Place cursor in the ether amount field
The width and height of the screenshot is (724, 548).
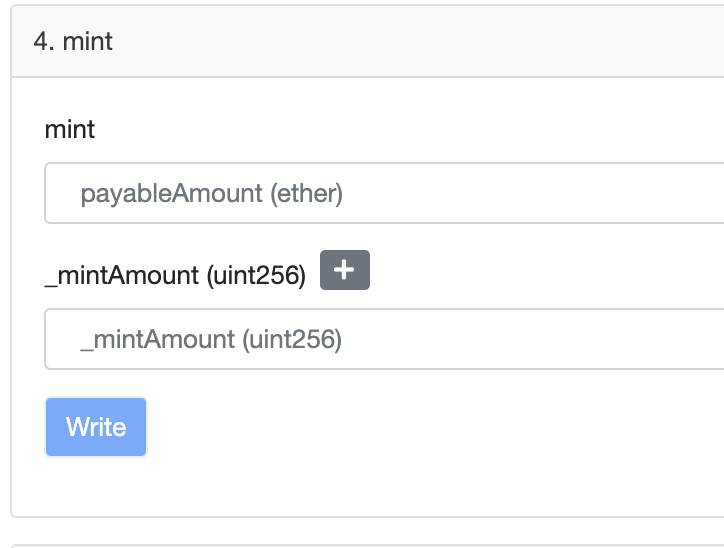384,193
